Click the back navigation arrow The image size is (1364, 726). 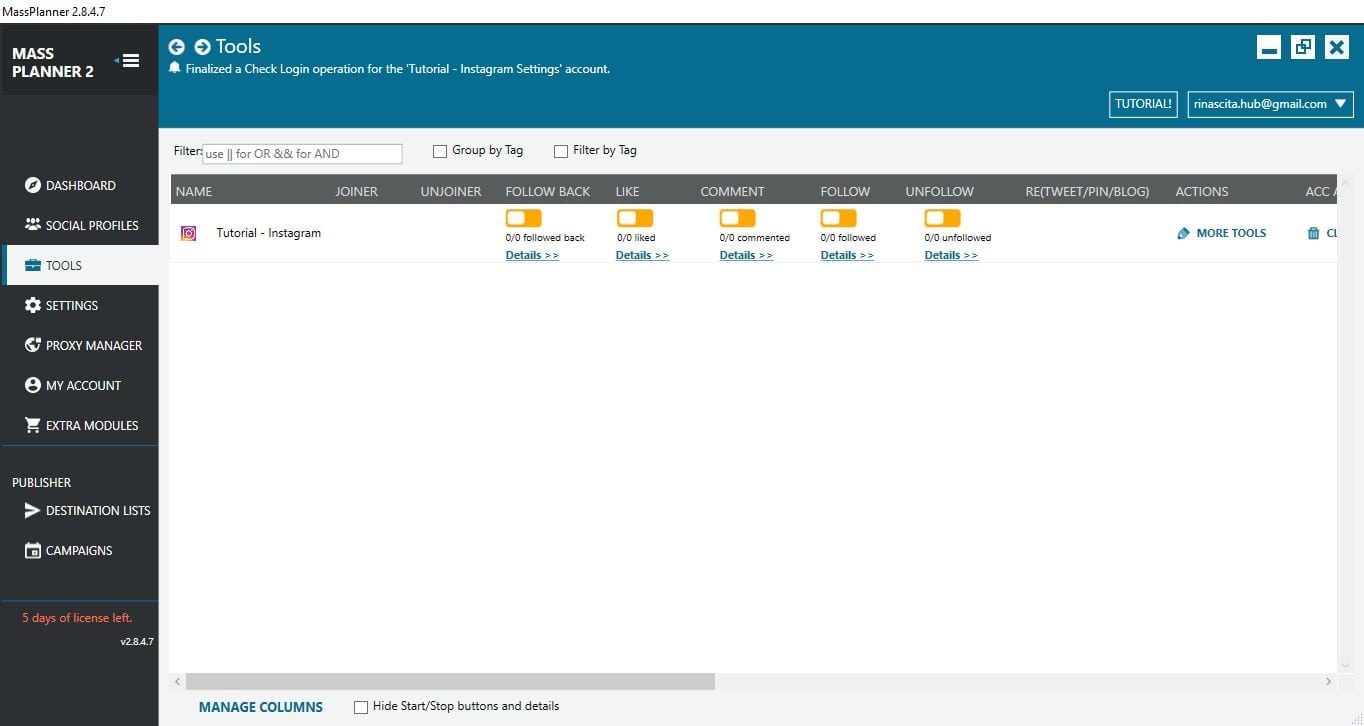(x=177, y=47)
